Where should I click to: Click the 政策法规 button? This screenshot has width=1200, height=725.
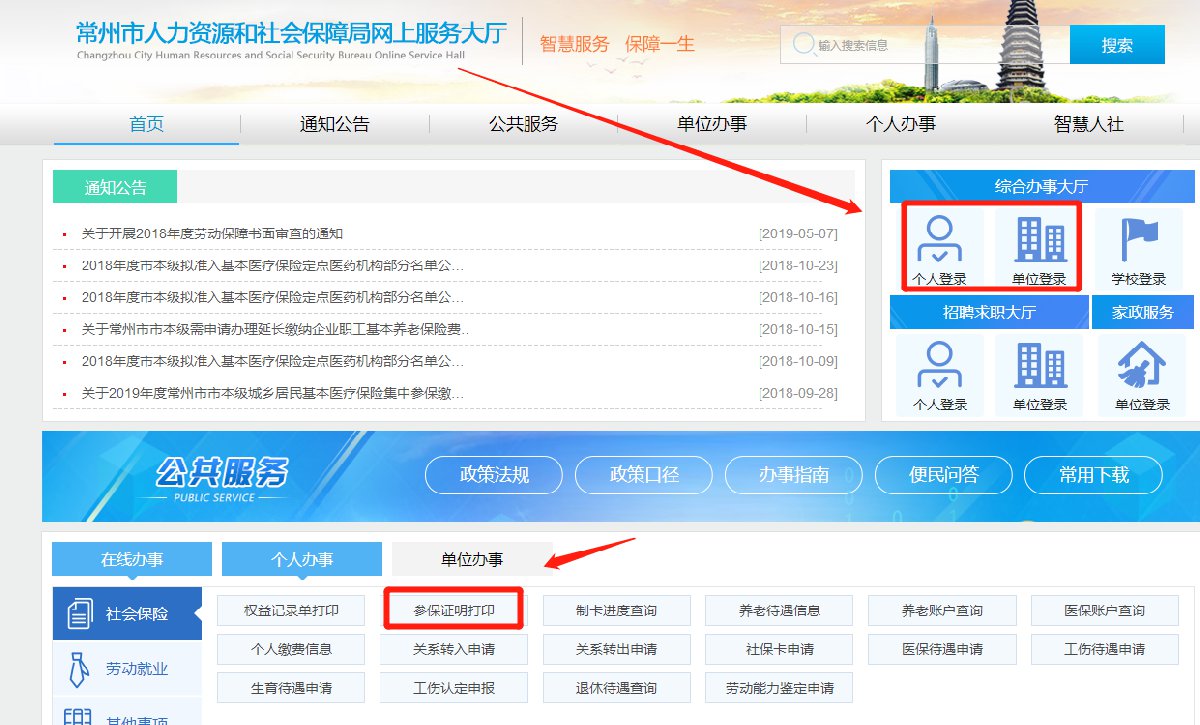[x=494, y=475]
